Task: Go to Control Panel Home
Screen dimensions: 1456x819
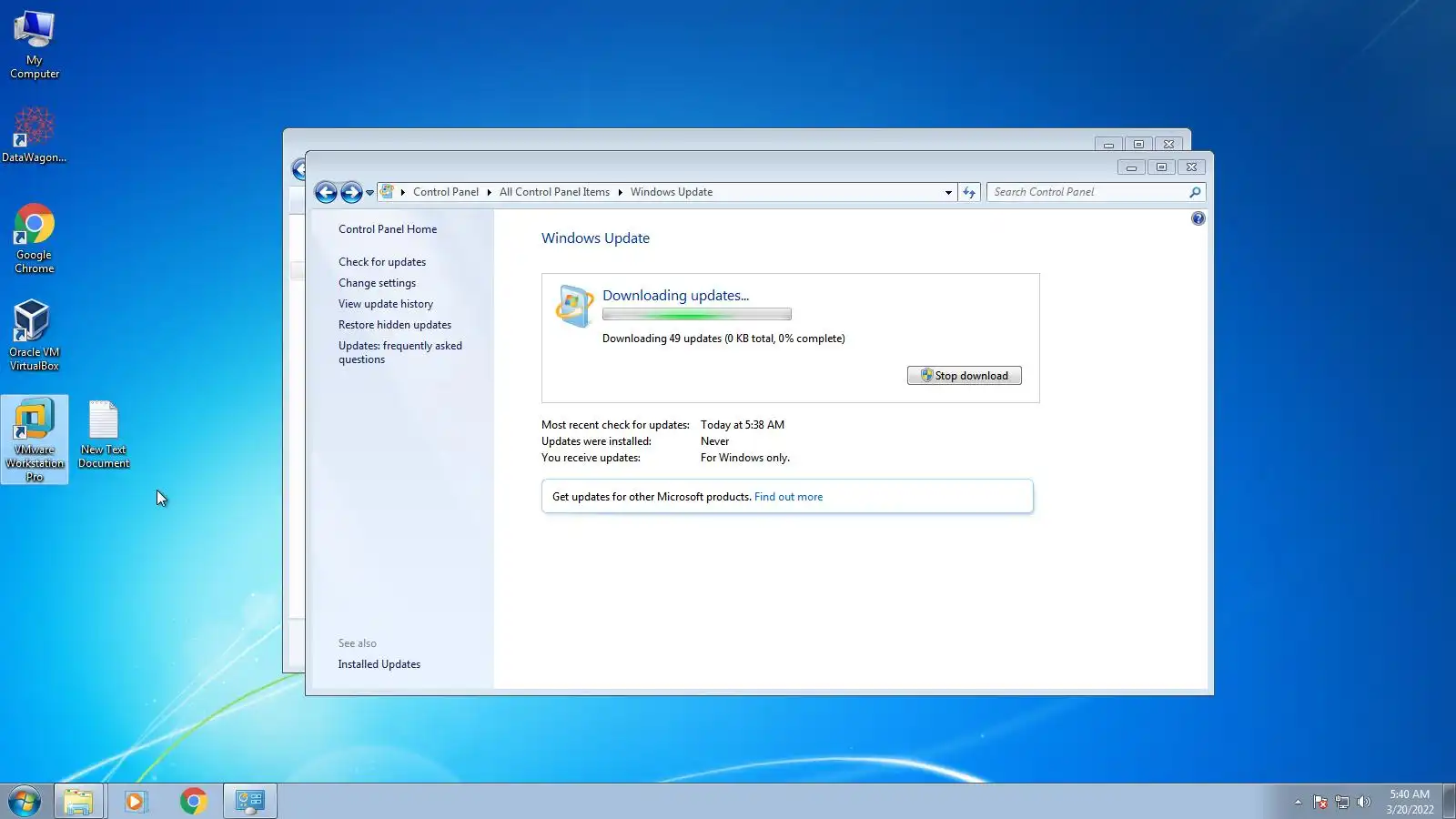Action: [388, 229]
